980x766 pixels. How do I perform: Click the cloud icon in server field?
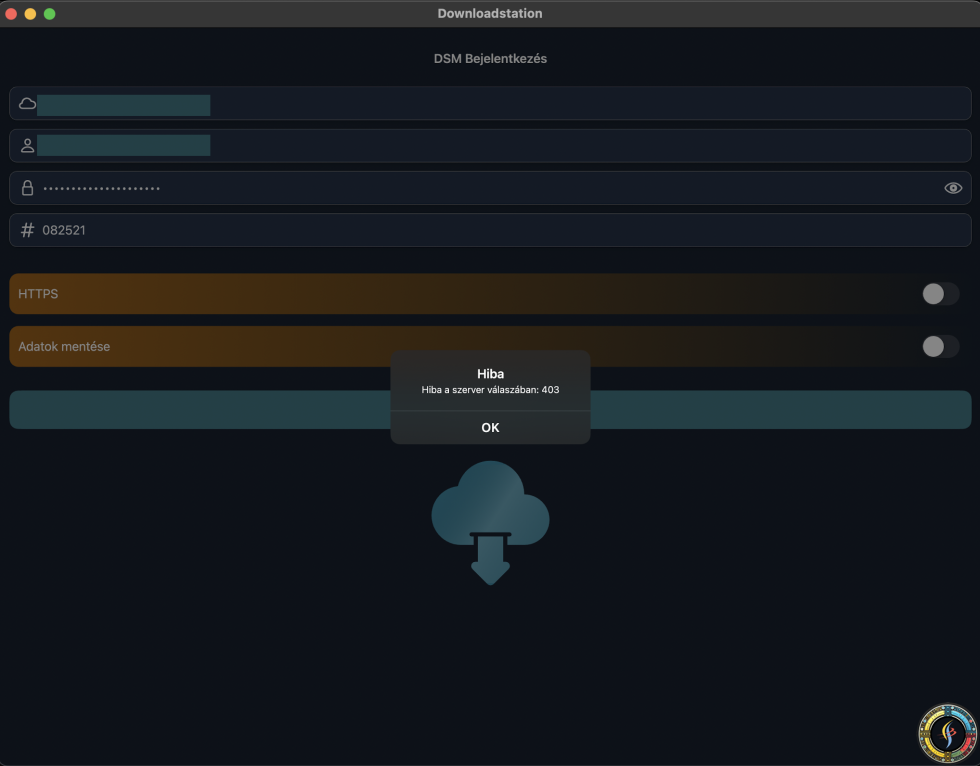(x=28, y=104)
